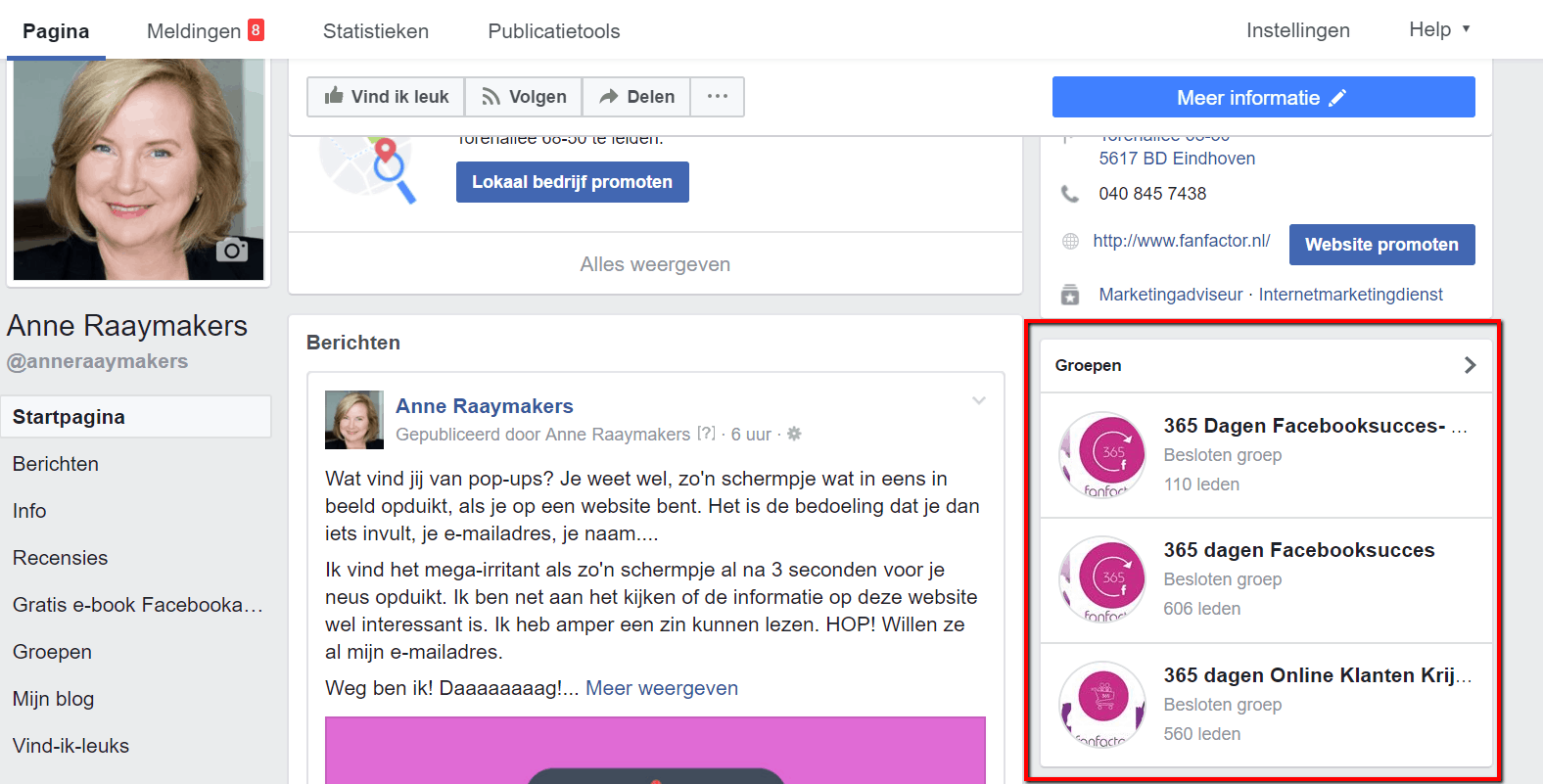Click the Anne Raaymakers post author name

coord(485,406)
